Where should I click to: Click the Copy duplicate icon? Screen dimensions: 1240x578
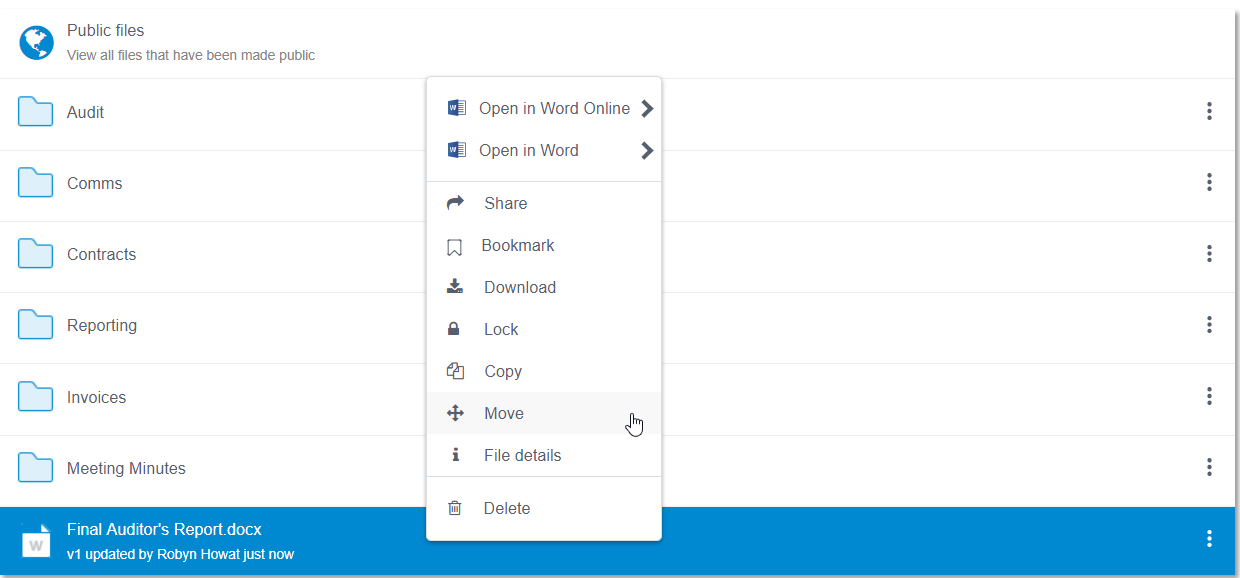[455, 370]
